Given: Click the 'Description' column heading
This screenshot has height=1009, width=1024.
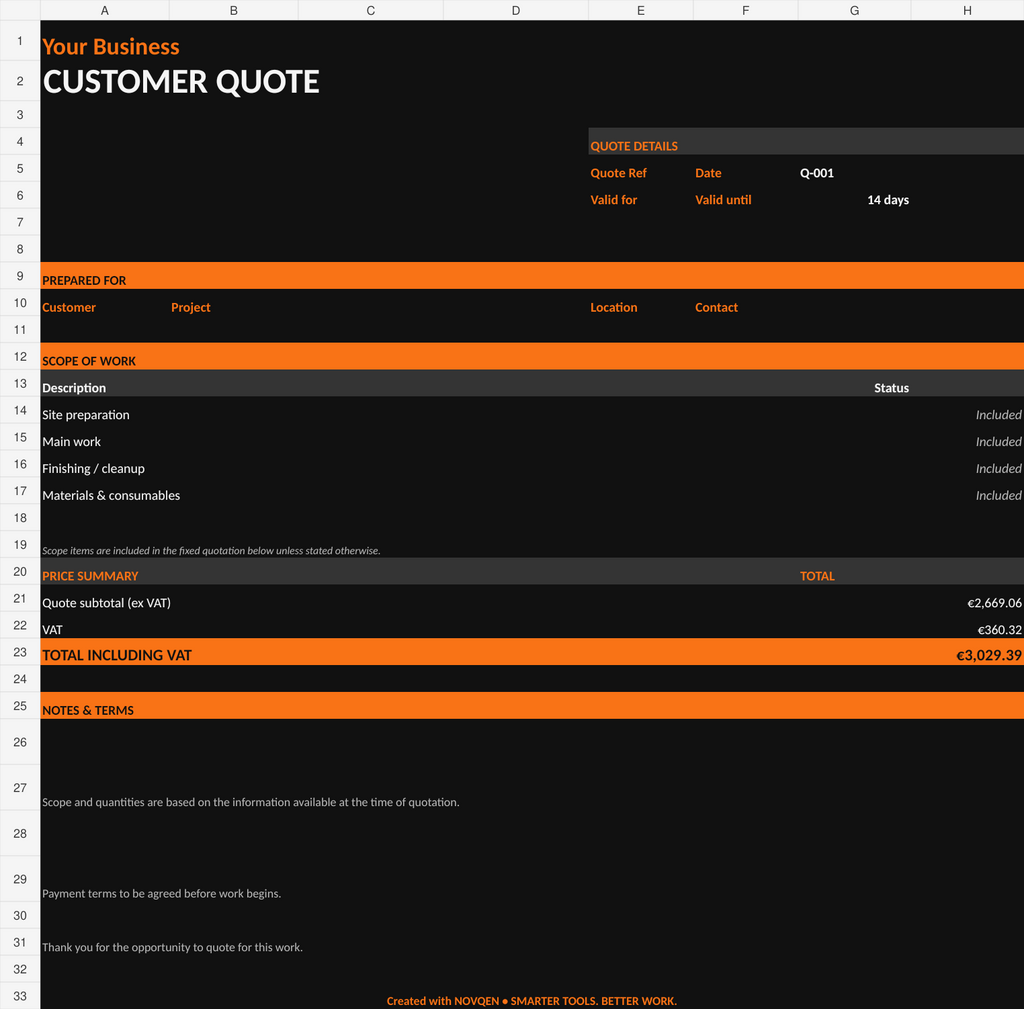Looking at the screenshot, I should 74,388.
